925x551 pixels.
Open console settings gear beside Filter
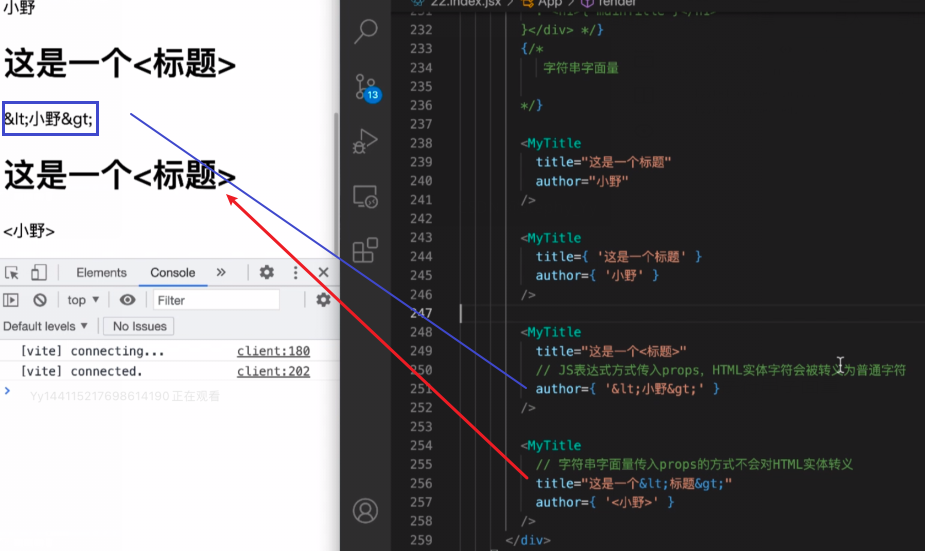[323, 300]
